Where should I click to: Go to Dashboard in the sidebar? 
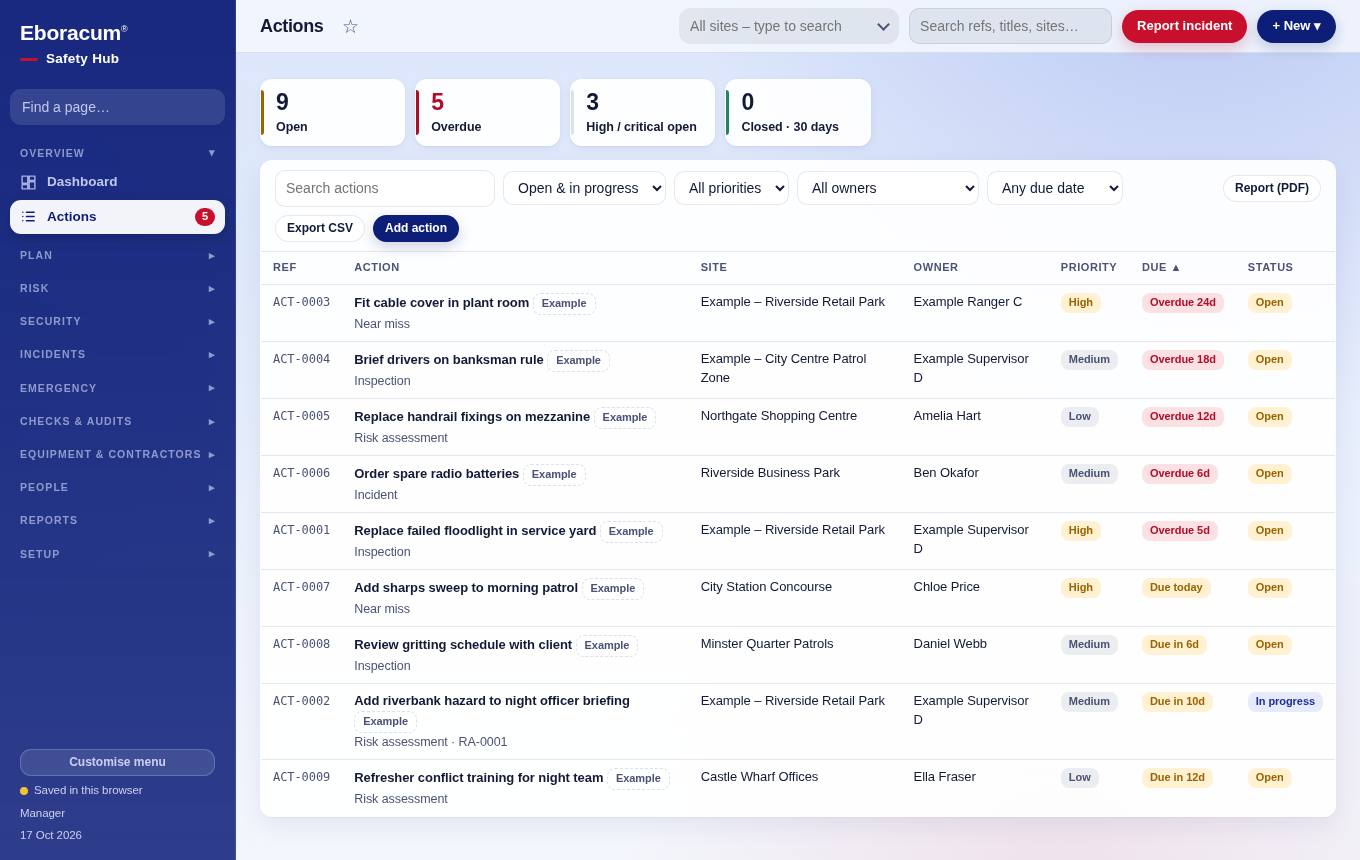[x=117, y=182]
